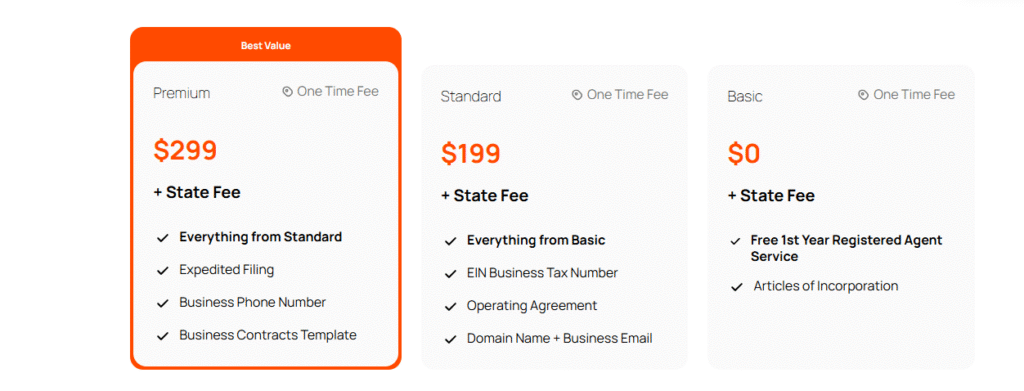Click the checkmark next to Everything from Standard
The width and height of the screenshot is (1024, 391).
click(163, 238)
